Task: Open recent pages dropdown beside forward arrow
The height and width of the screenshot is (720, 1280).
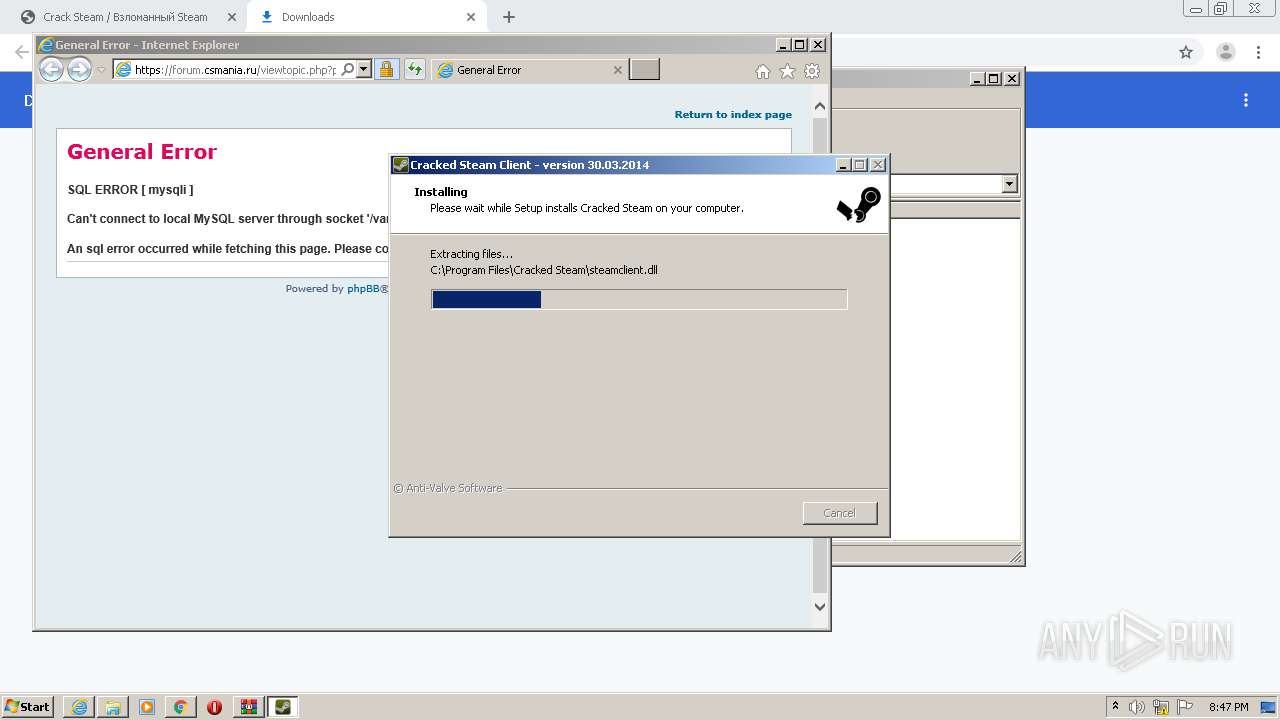Action: point(101,70)
